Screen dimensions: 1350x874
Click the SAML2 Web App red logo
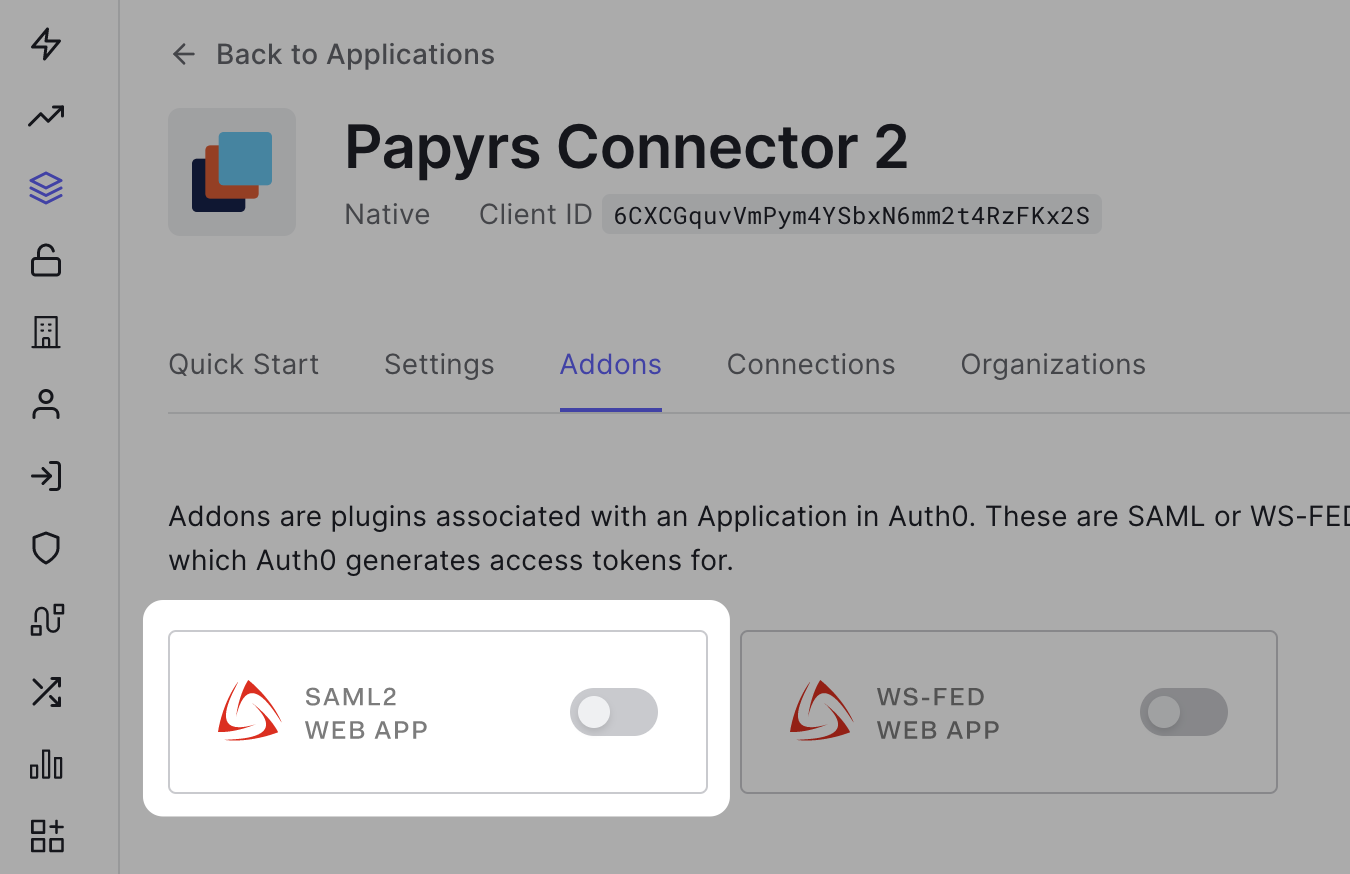[249, 711]
